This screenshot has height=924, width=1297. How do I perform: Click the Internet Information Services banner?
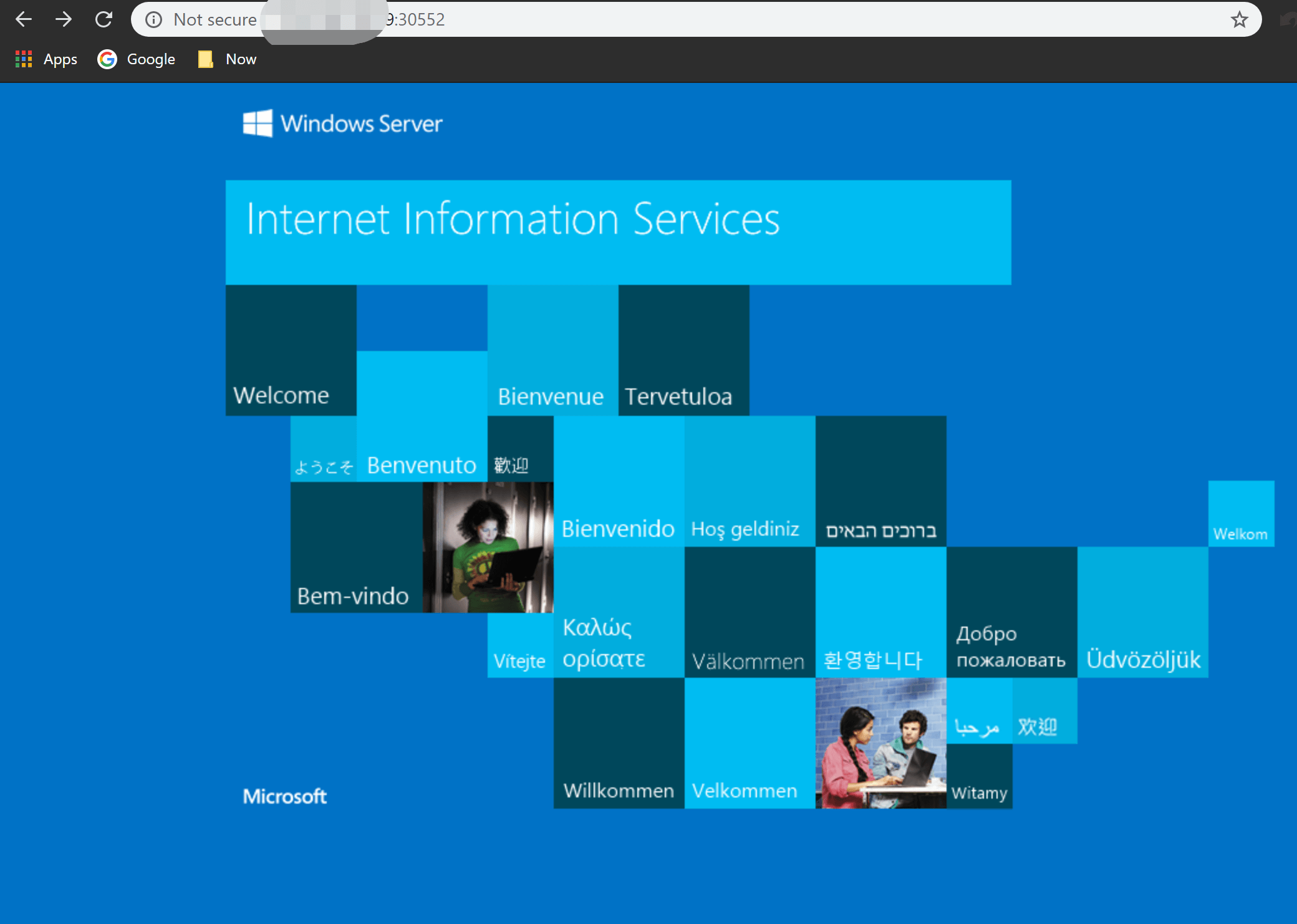618,233
